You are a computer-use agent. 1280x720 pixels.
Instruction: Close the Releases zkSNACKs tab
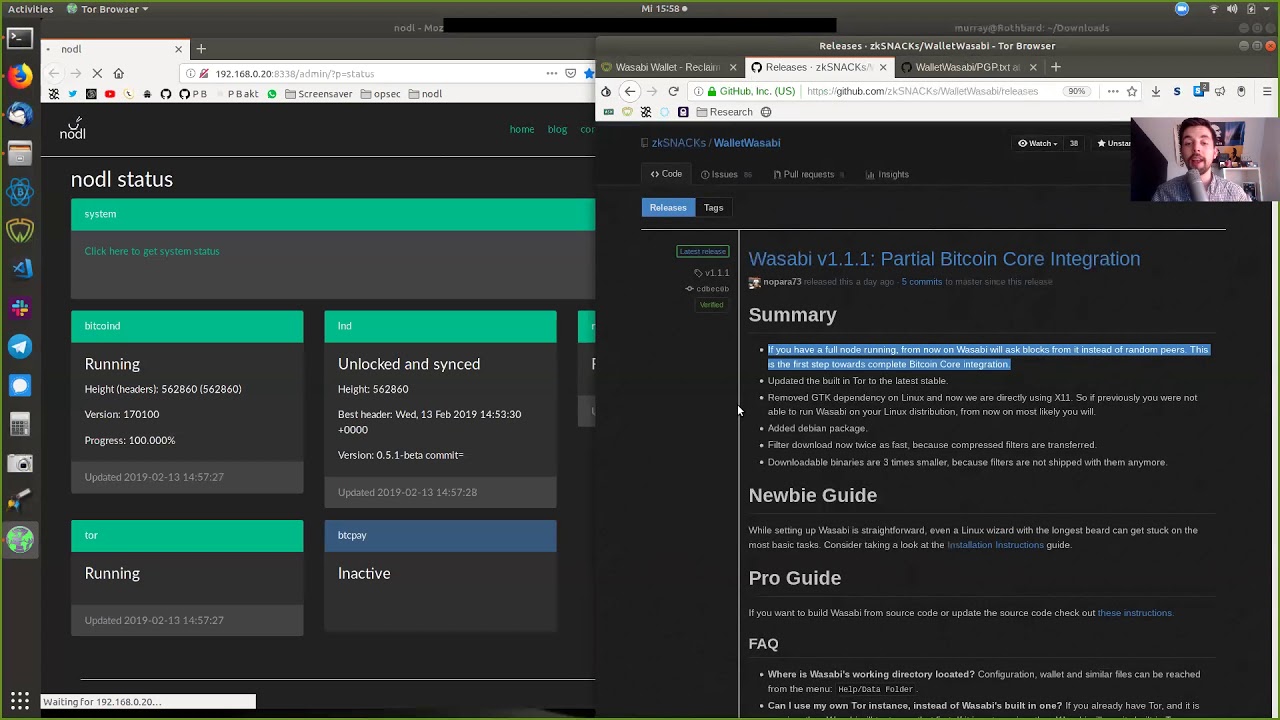click(883, 67)
